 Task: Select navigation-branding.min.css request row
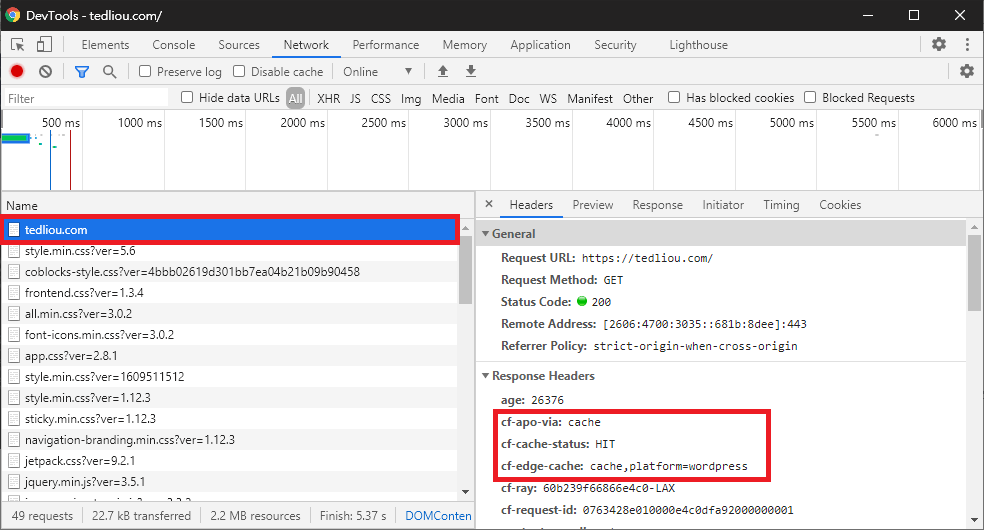[x=231, y=440]
